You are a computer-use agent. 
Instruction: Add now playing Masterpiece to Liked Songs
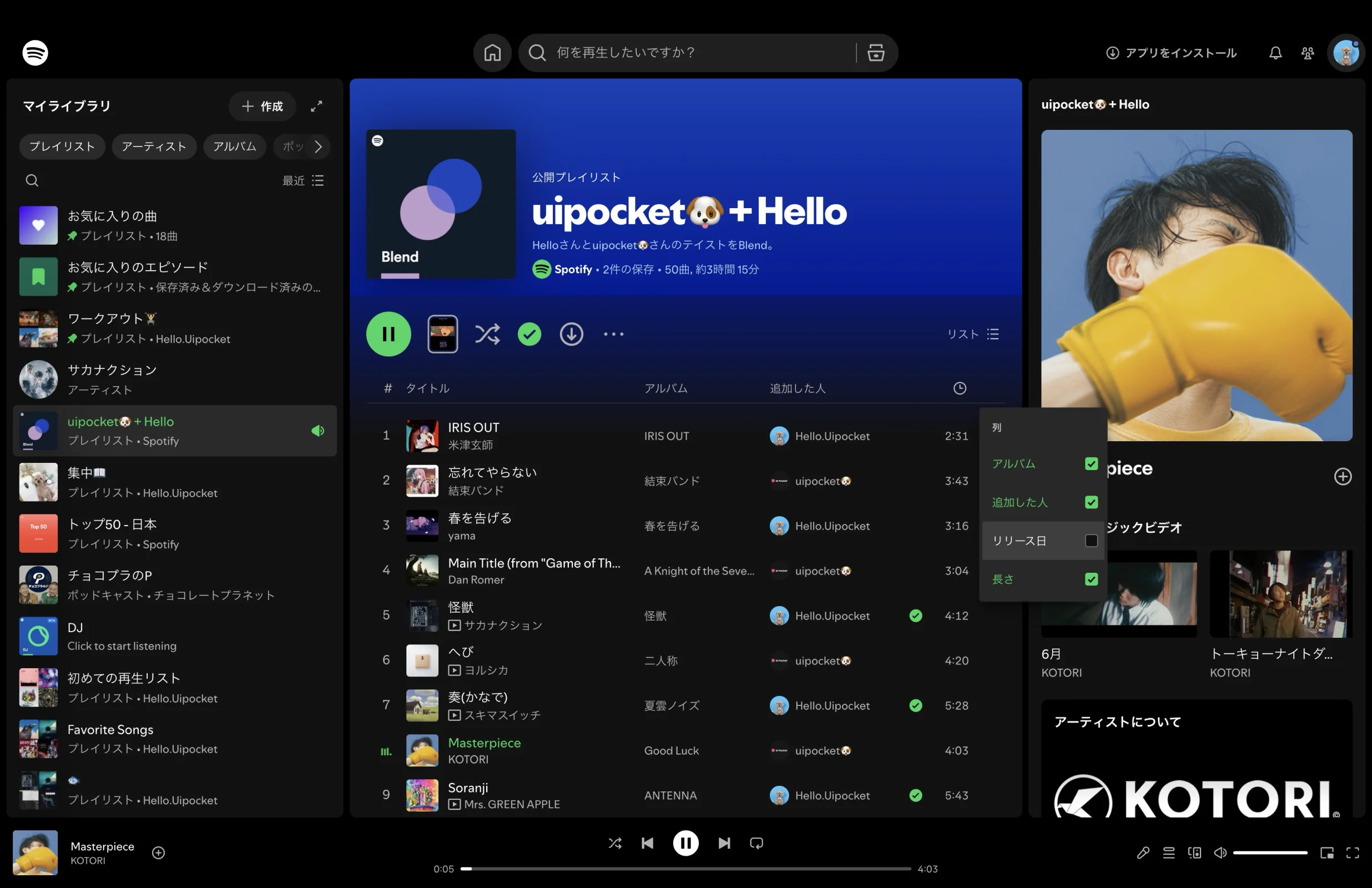click(159, 852)
